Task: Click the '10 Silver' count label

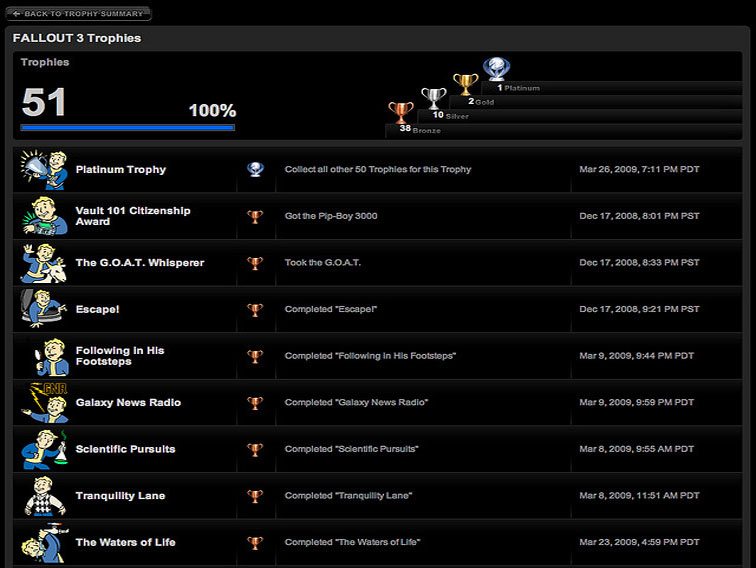Action: coord(451,116)
